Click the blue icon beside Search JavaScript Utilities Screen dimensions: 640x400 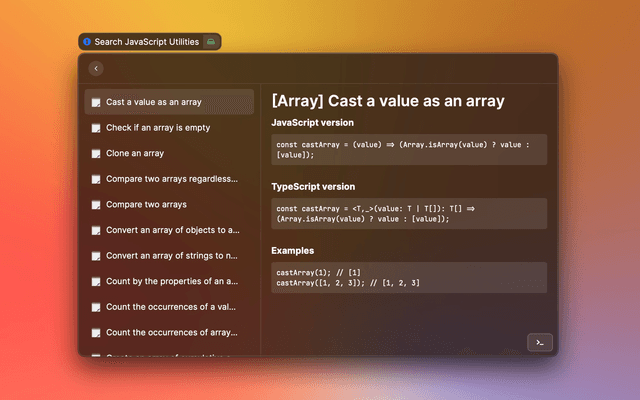click(87, 42)
